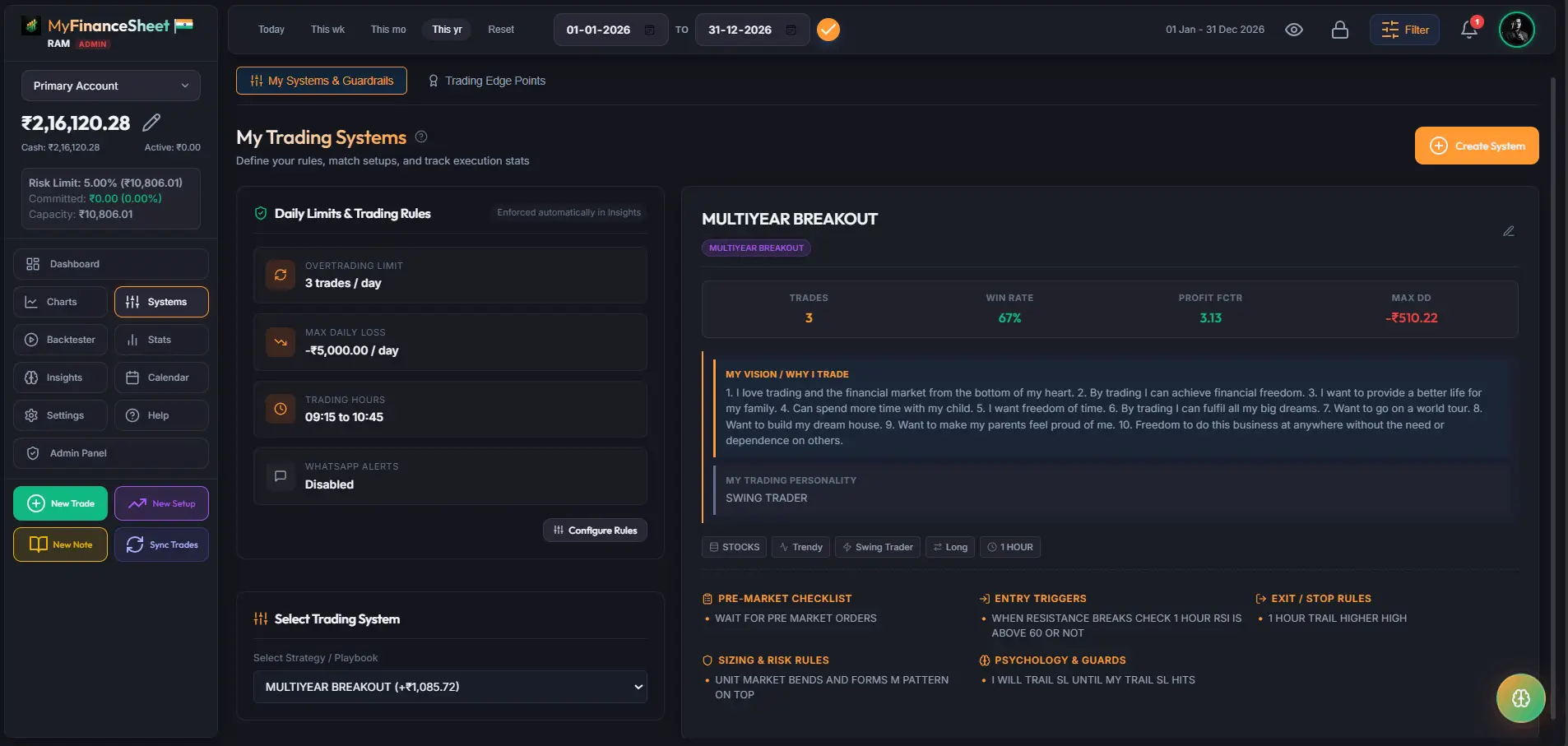Click the Swing Trader tag chip
Viewport: 1568px width, 746px height.
pyautogui.click(x=878, y=547)
